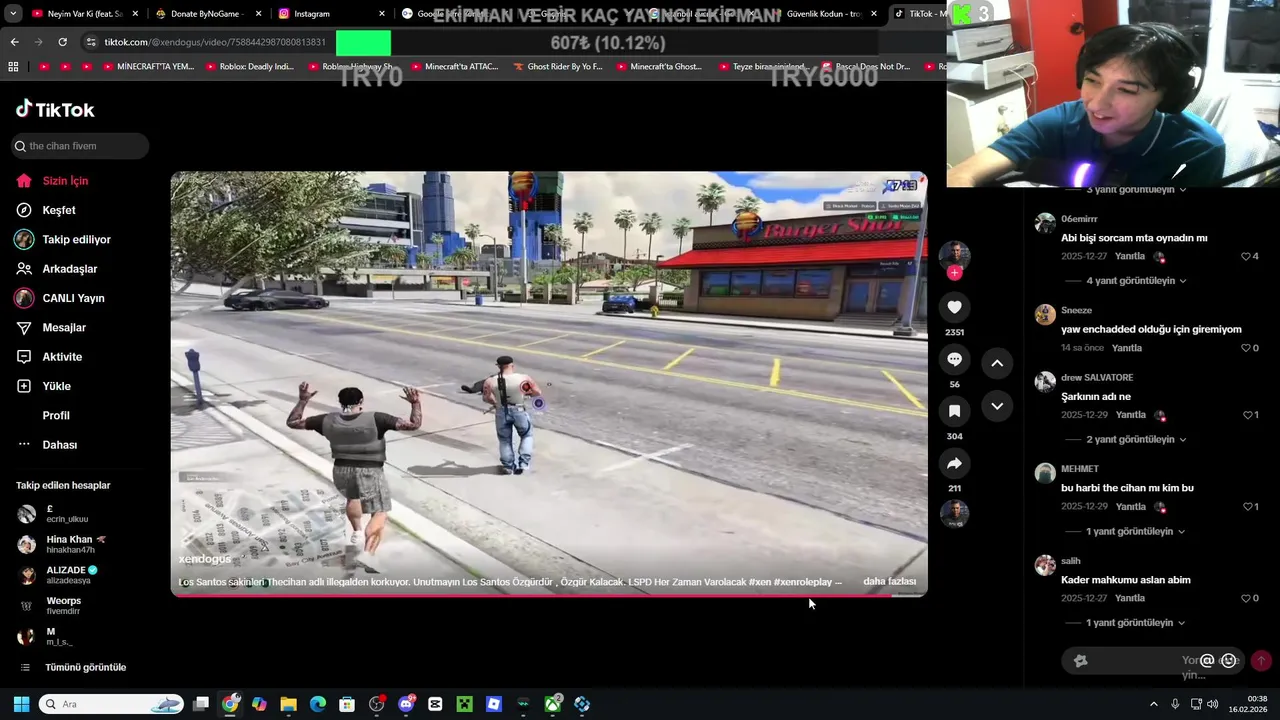Image resolution: width=1280 pixels, height=720 pixels.
Task: Open Aktivite notifications
Action: [50, 357]
